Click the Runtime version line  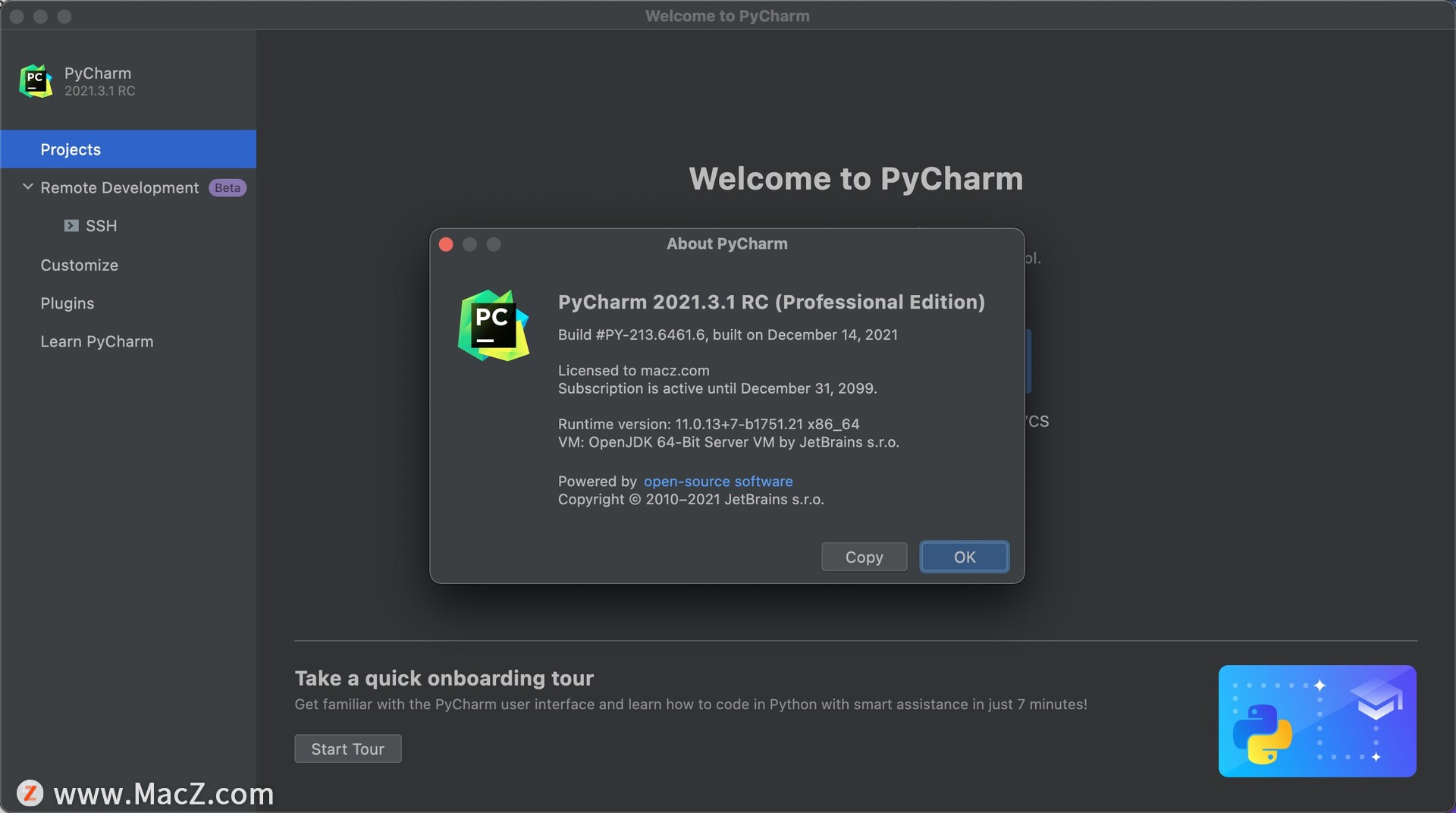pos(709,425)
